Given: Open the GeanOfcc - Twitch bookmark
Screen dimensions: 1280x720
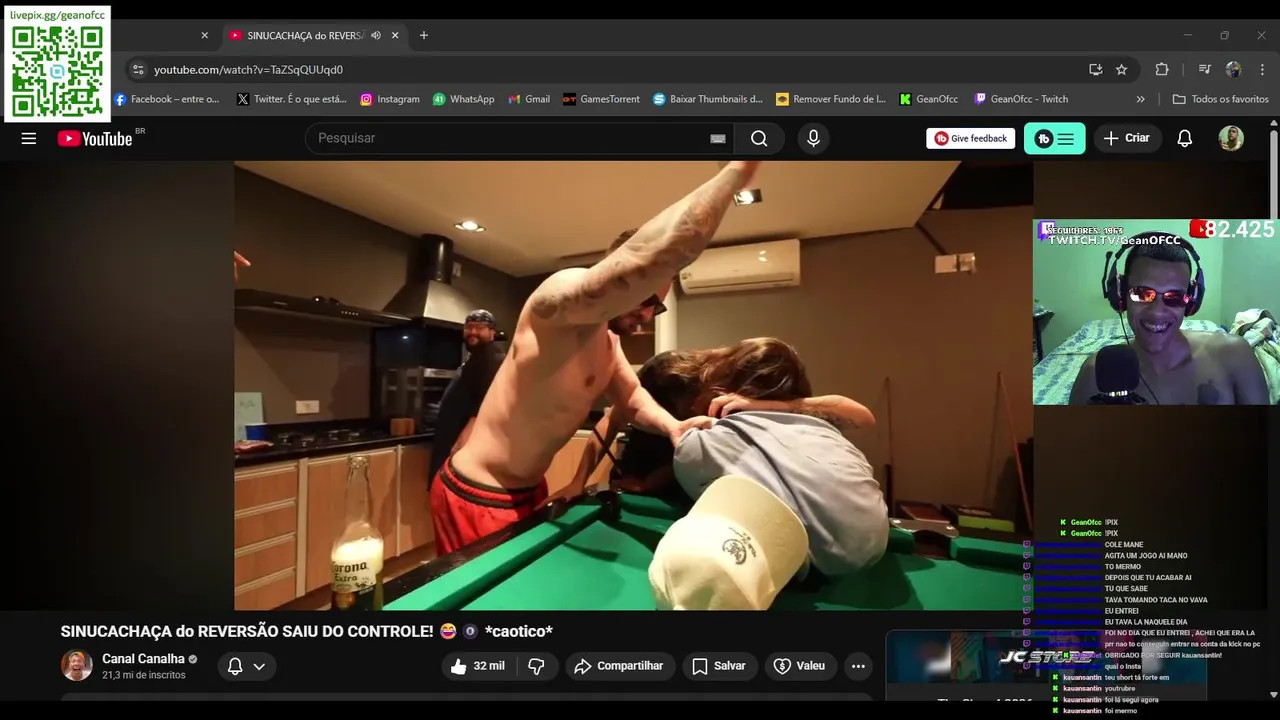Looking at the screenshot, I should coord(1021,99).
